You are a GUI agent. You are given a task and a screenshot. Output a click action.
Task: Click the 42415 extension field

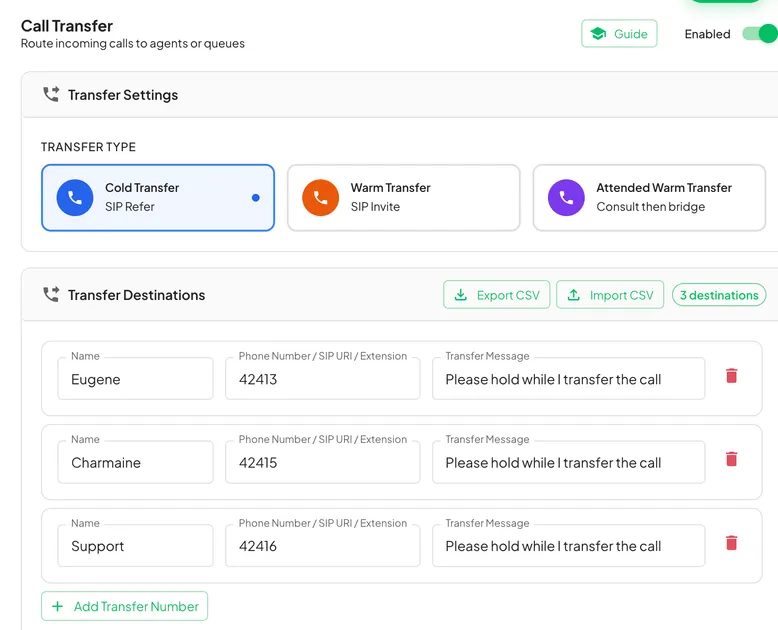tap(323, 462)
